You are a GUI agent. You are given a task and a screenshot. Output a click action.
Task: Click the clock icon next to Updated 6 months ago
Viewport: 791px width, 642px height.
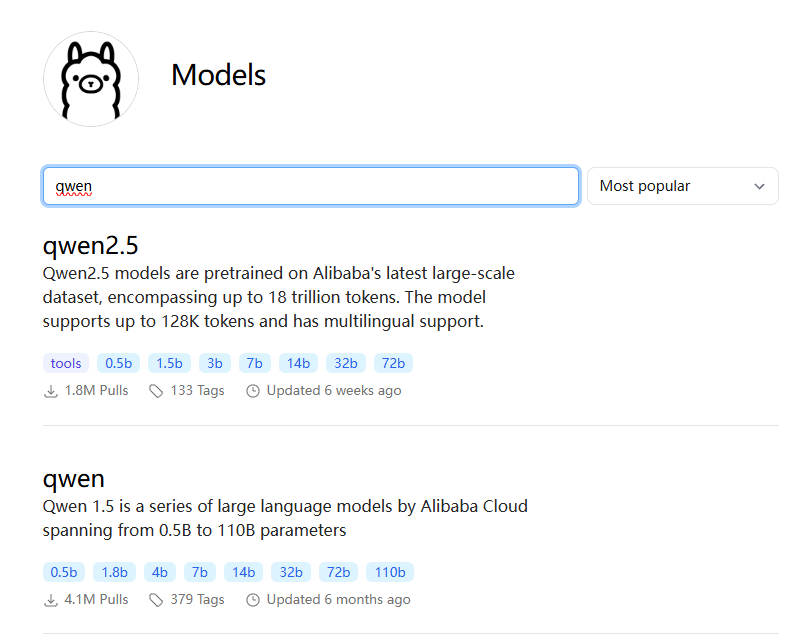(x=253, y=600)
